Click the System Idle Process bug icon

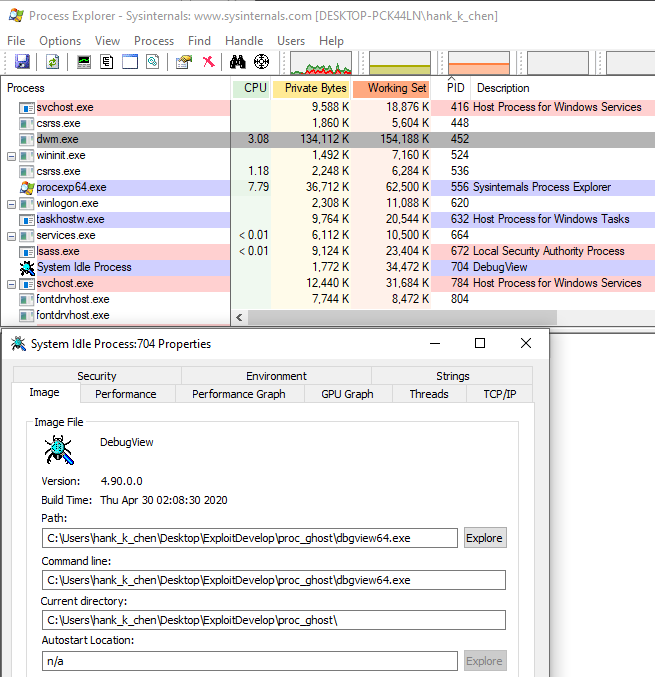click(x=27, y=268)
